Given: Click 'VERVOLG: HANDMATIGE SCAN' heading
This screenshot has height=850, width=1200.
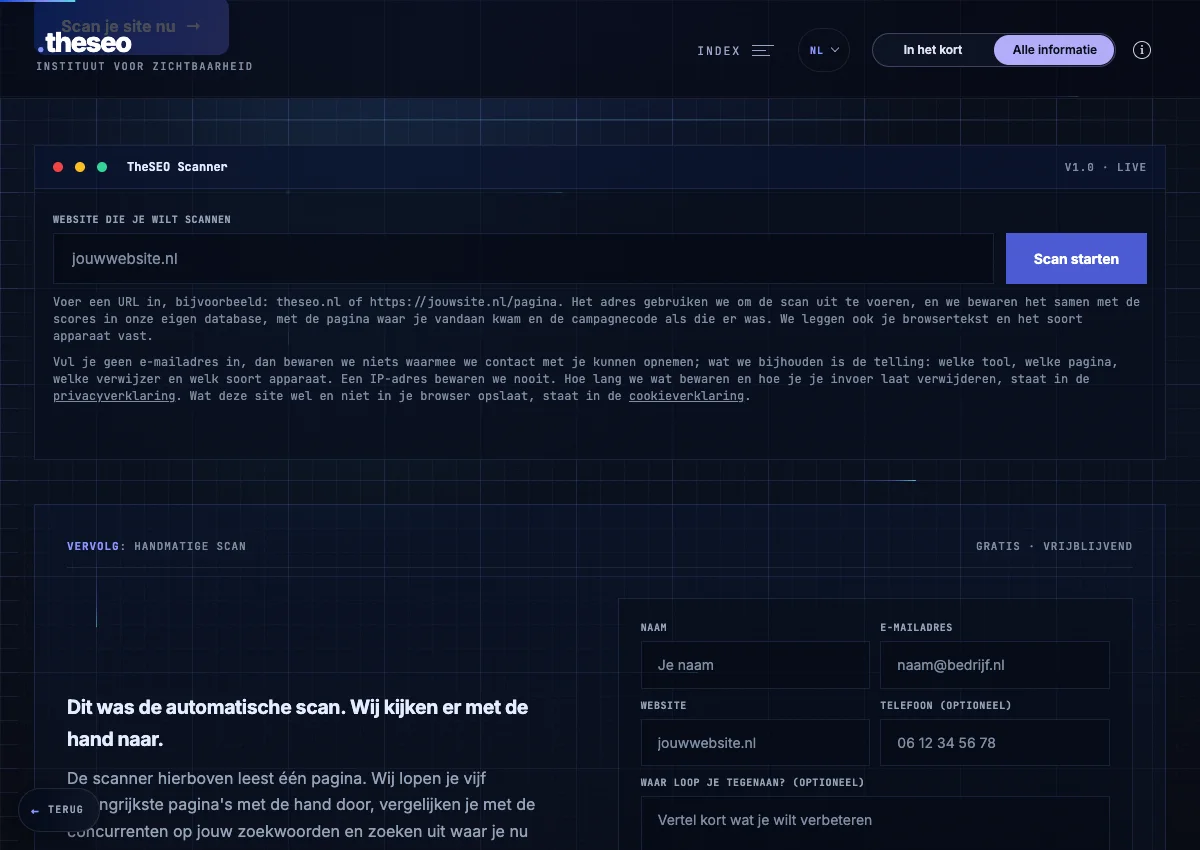Looking at the screenshot, I should pyautogui.click(x=156, y=546).
